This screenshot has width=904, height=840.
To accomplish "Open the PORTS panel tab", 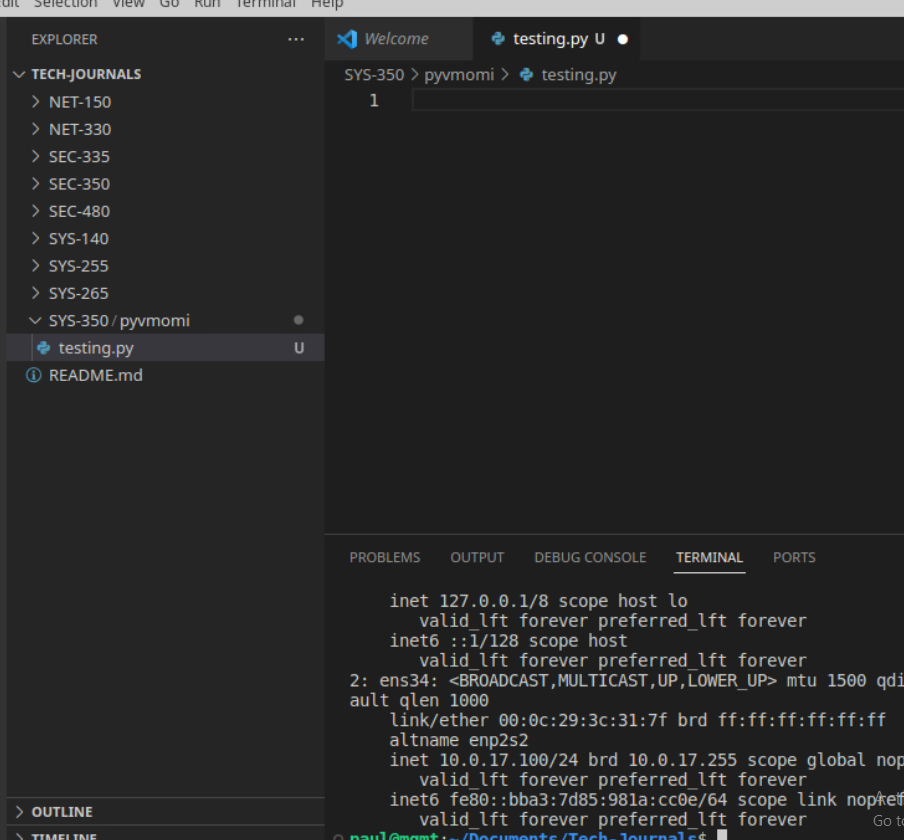I will 794,558.
